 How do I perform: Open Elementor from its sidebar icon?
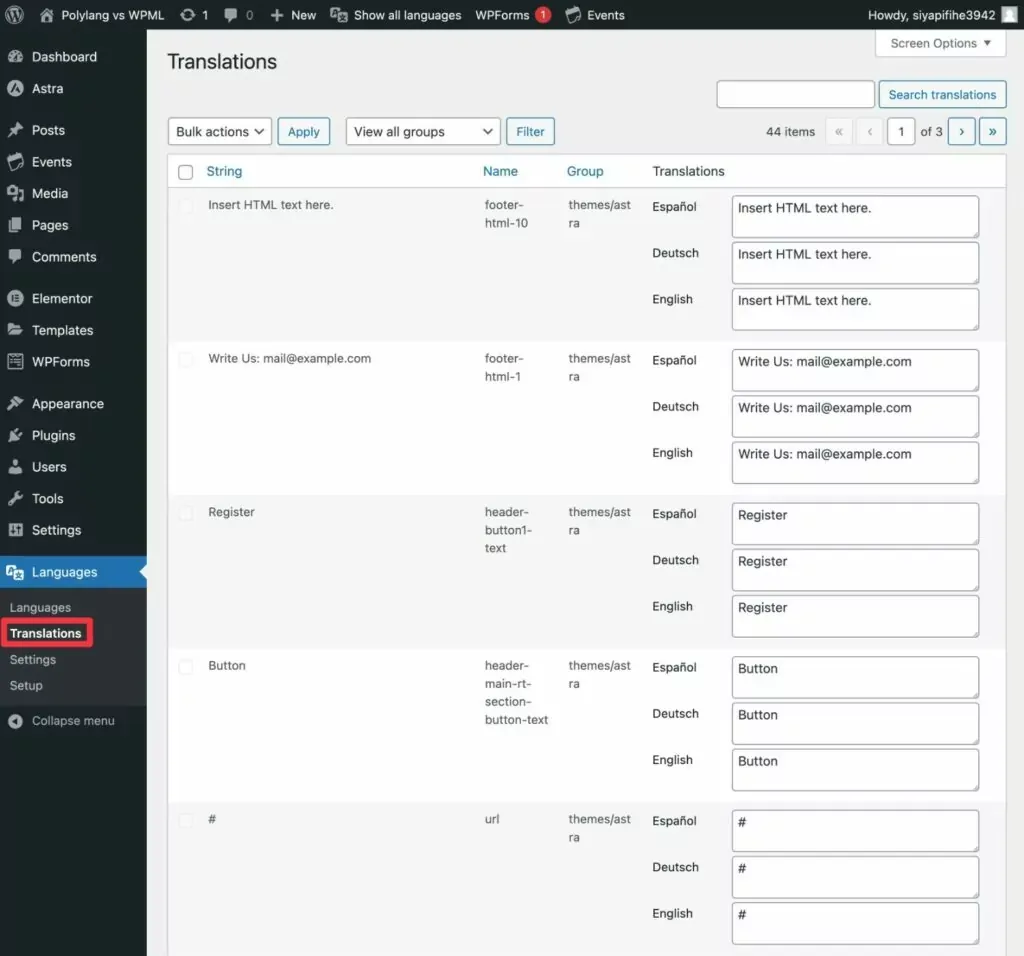click(15, 299)
